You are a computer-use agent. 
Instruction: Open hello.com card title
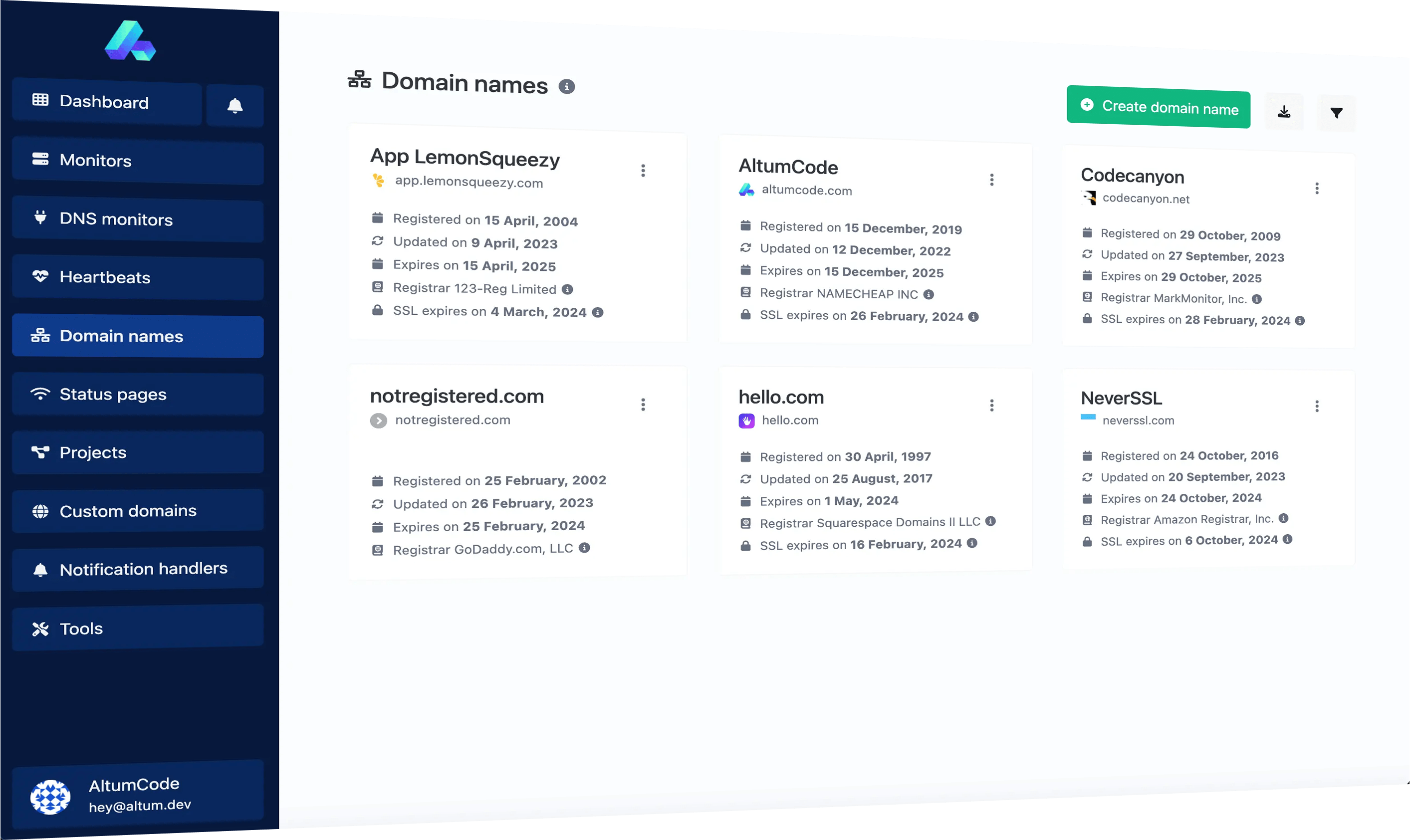[781, 398]
